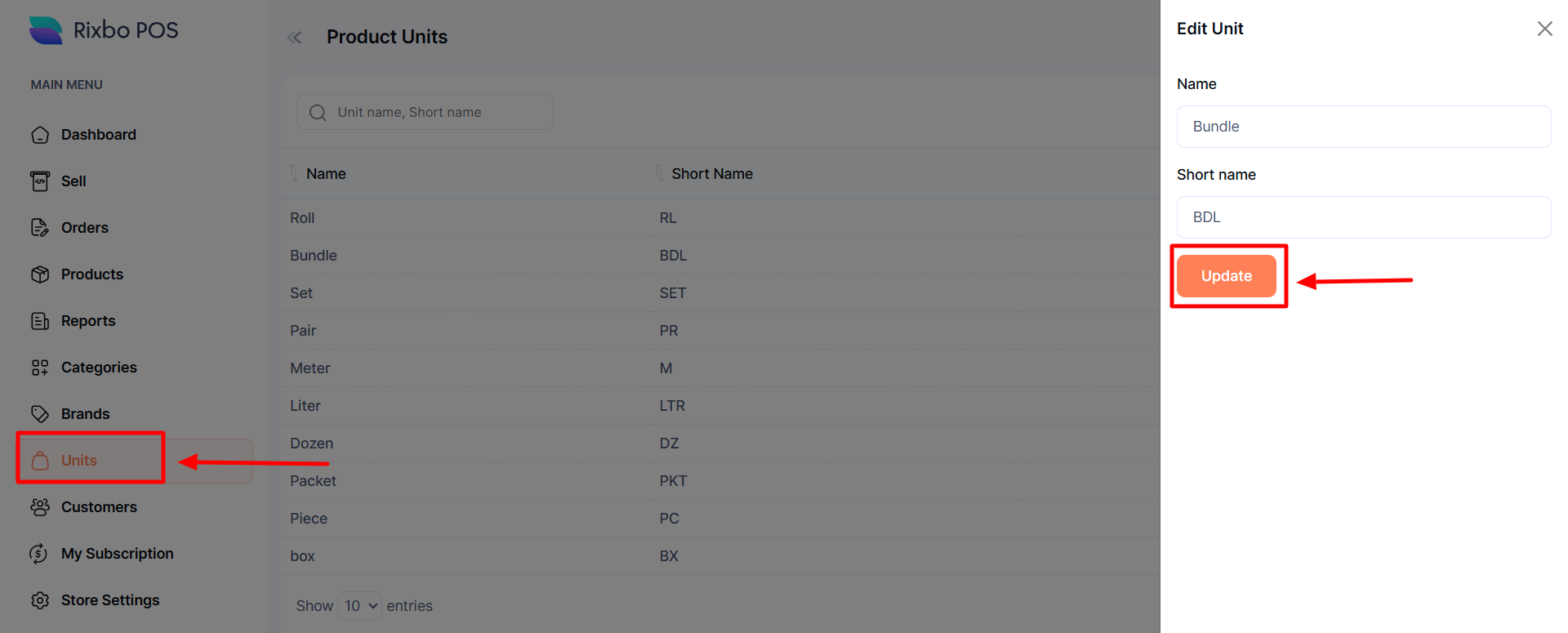Go to Customers in main menu
The height and width of the screenshot is (633, 1568).
[99, 507]
